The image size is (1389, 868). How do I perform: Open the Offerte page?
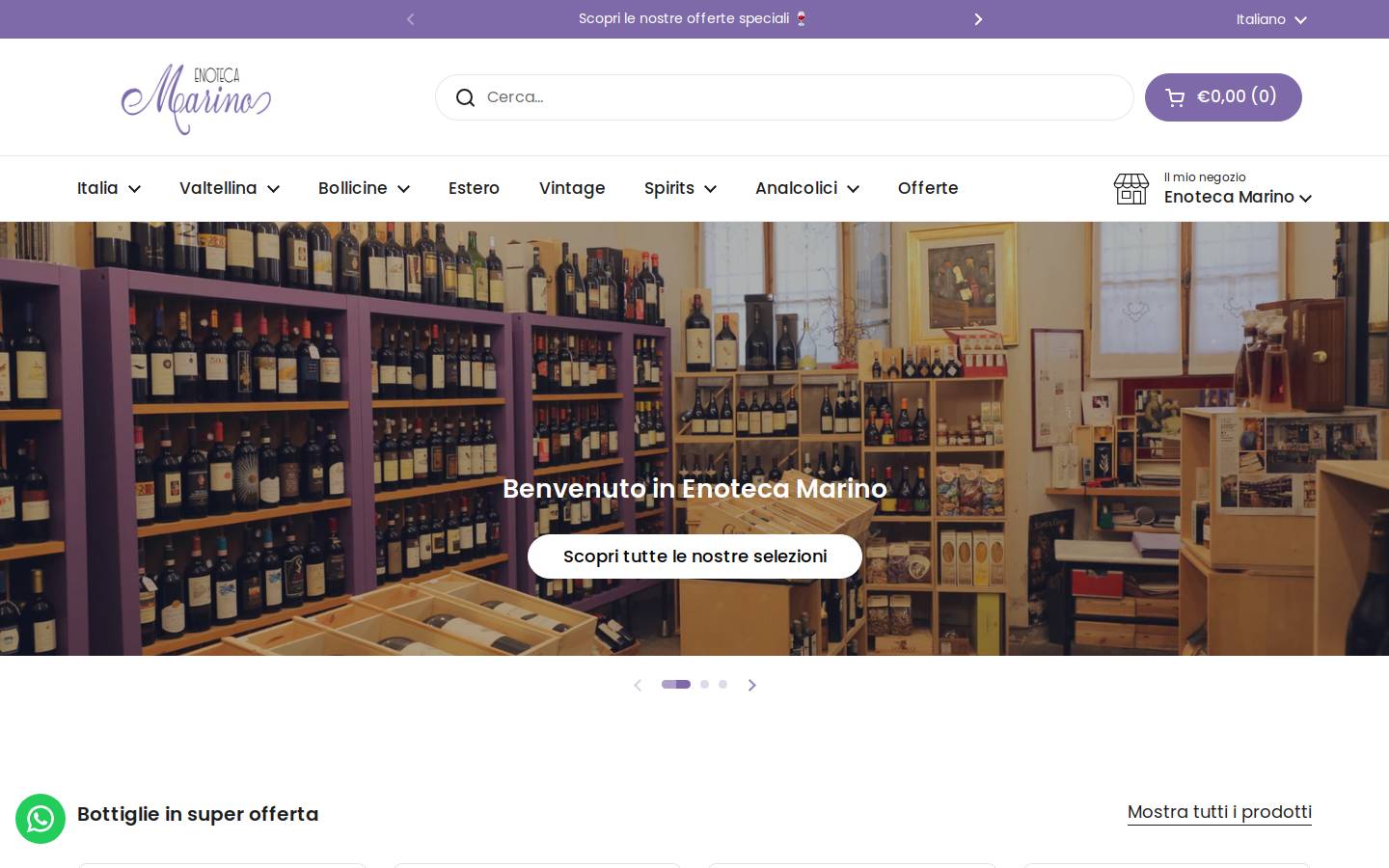[x=928, y=188]
